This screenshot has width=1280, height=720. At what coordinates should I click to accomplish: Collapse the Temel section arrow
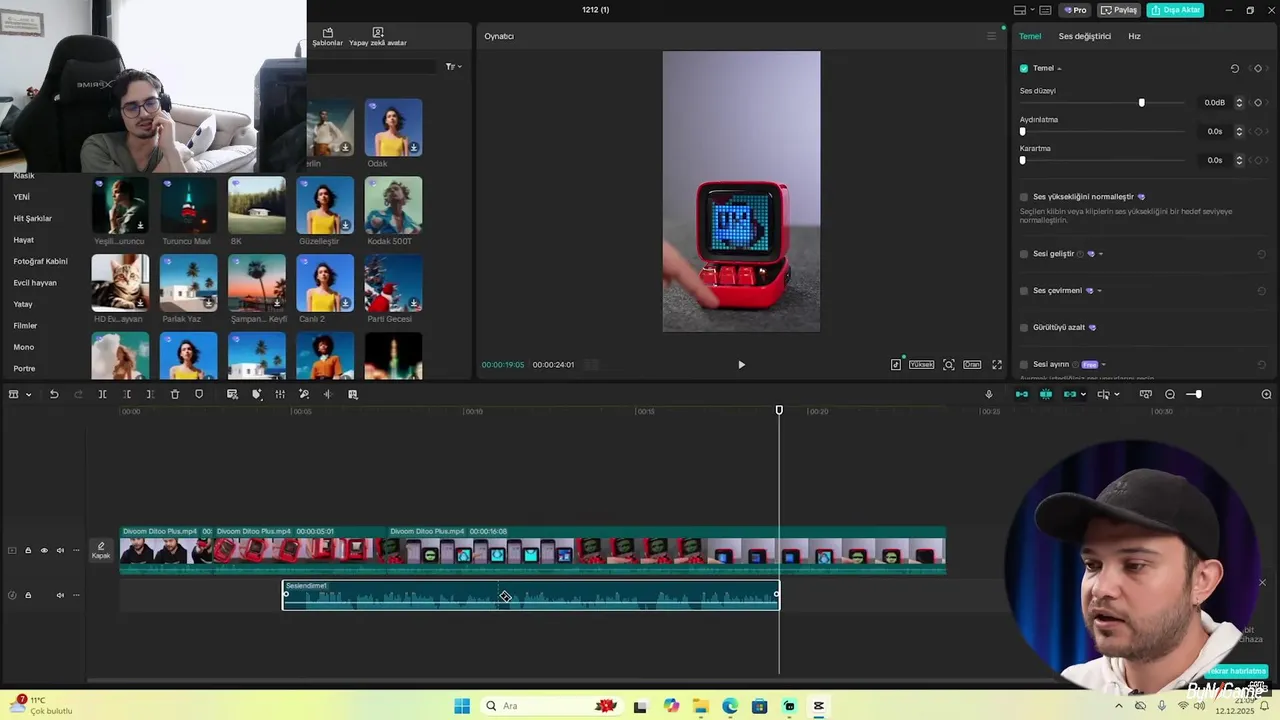pyautogui.click(x=1059, y=69)
